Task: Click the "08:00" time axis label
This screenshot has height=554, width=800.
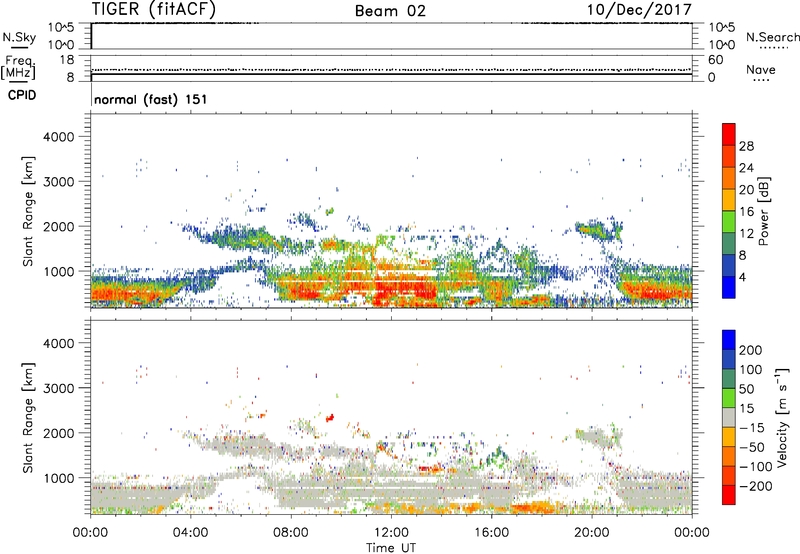Action: click(x=291, y=533)
